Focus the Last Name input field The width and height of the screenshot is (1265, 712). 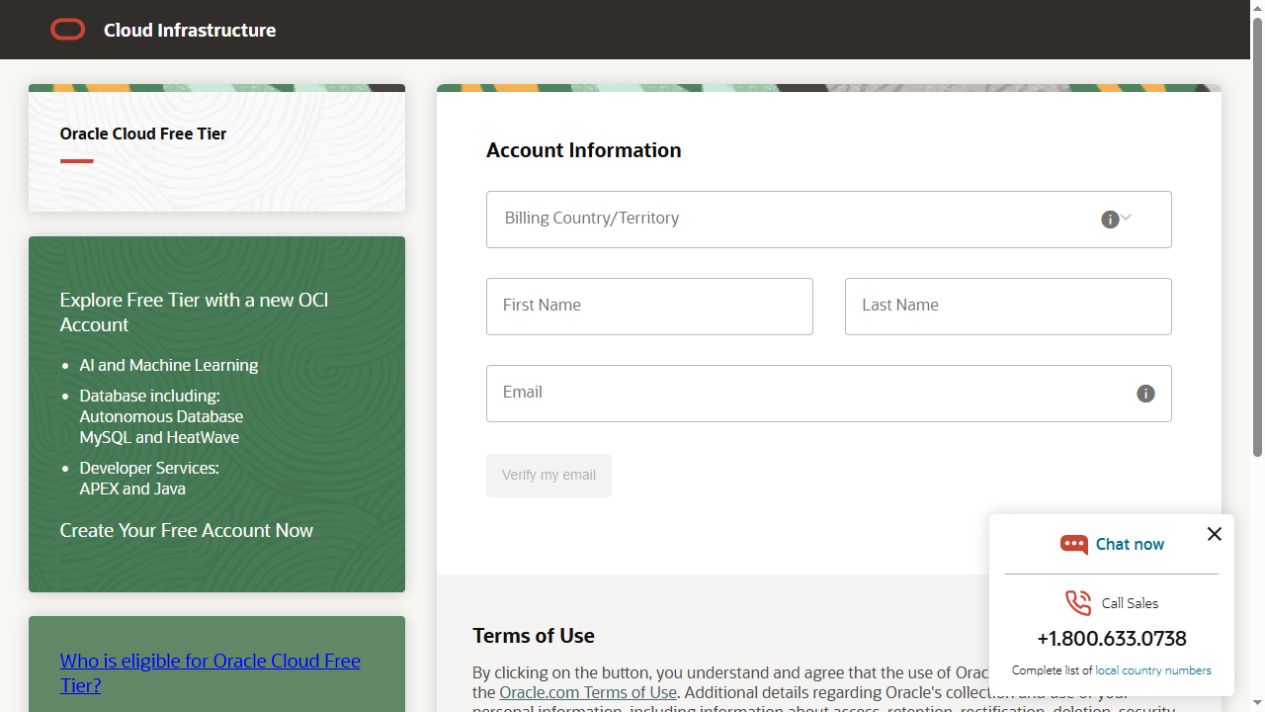1008,306
